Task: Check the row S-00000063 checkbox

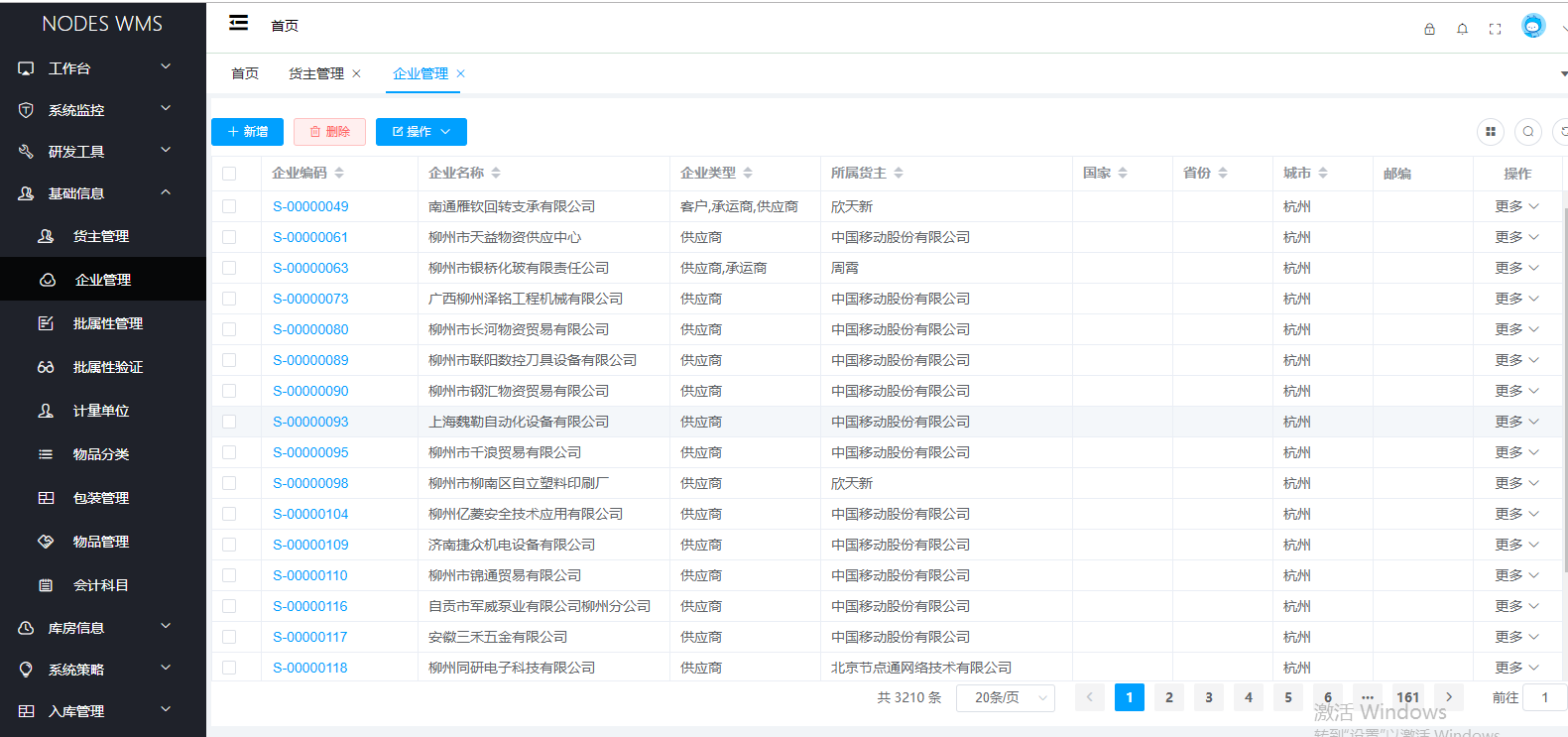Action: (x=229, y=268)
